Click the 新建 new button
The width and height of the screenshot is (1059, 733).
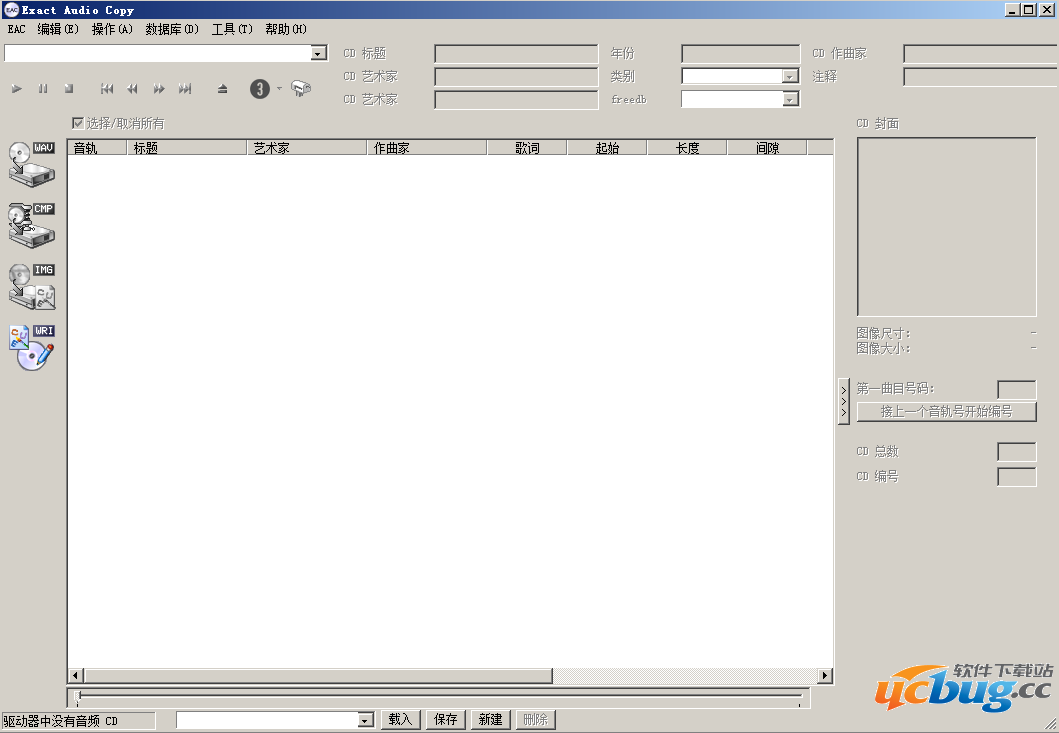pos(490,719)
